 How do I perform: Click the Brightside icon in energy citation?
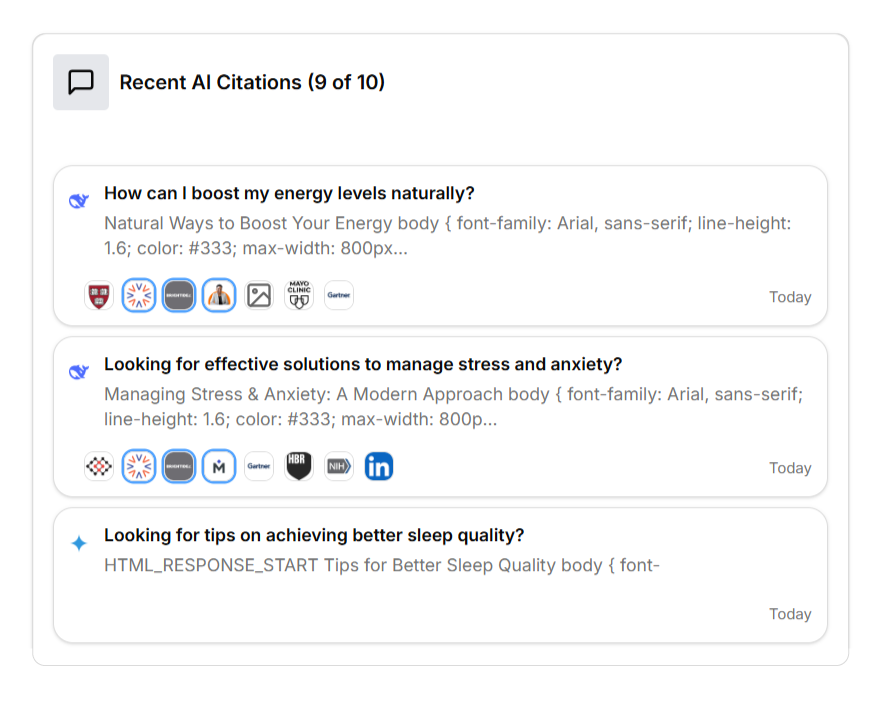pos(179,295)
